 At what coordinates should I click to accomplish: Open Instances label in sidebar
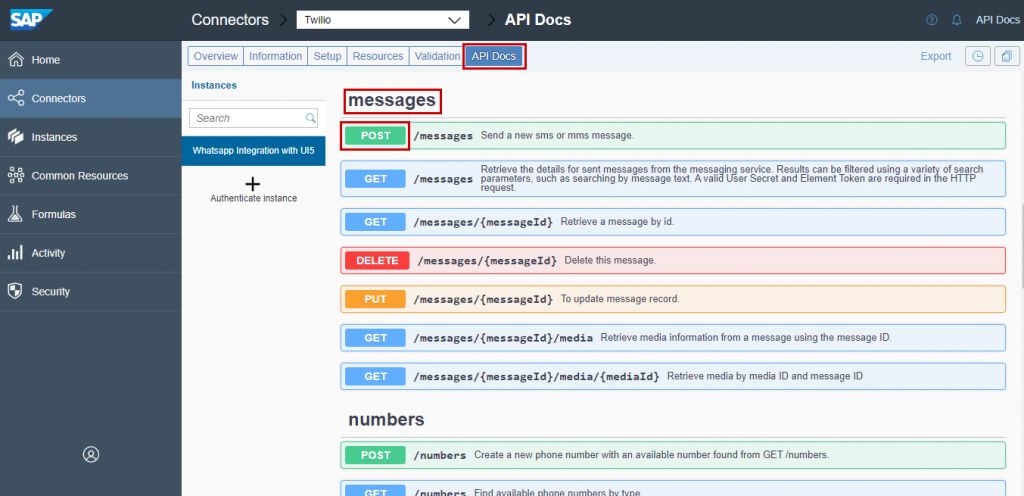(54, 137)
